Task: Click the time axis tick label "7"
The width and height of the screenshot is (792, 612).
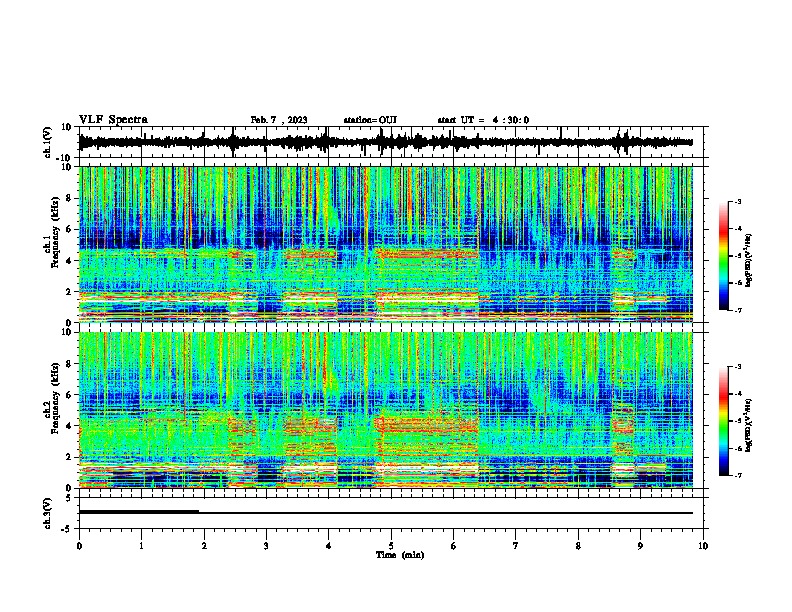Action: tap(516, 546)
